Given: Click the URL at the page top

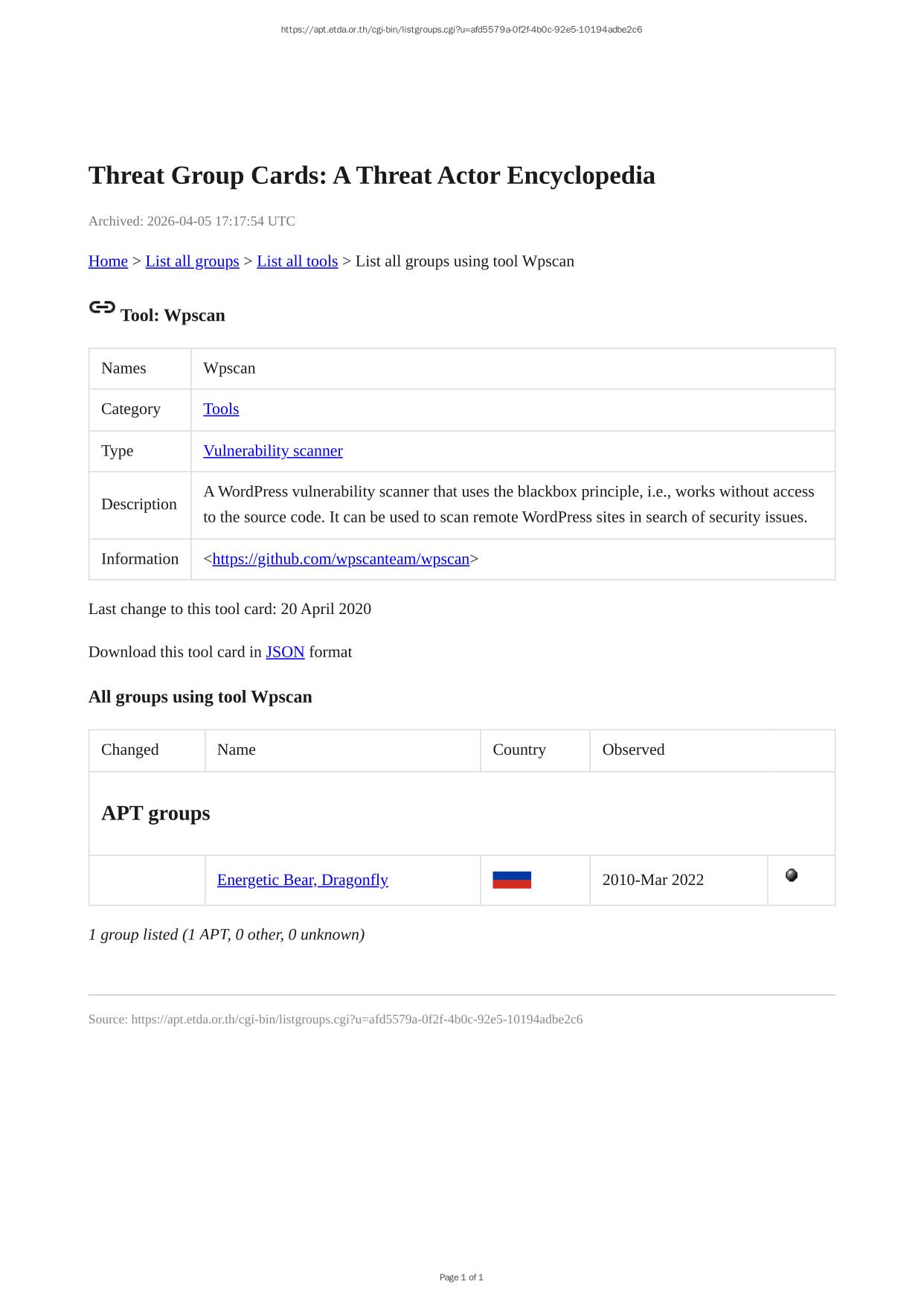Looking at the screenshot, I should (461, 30).
